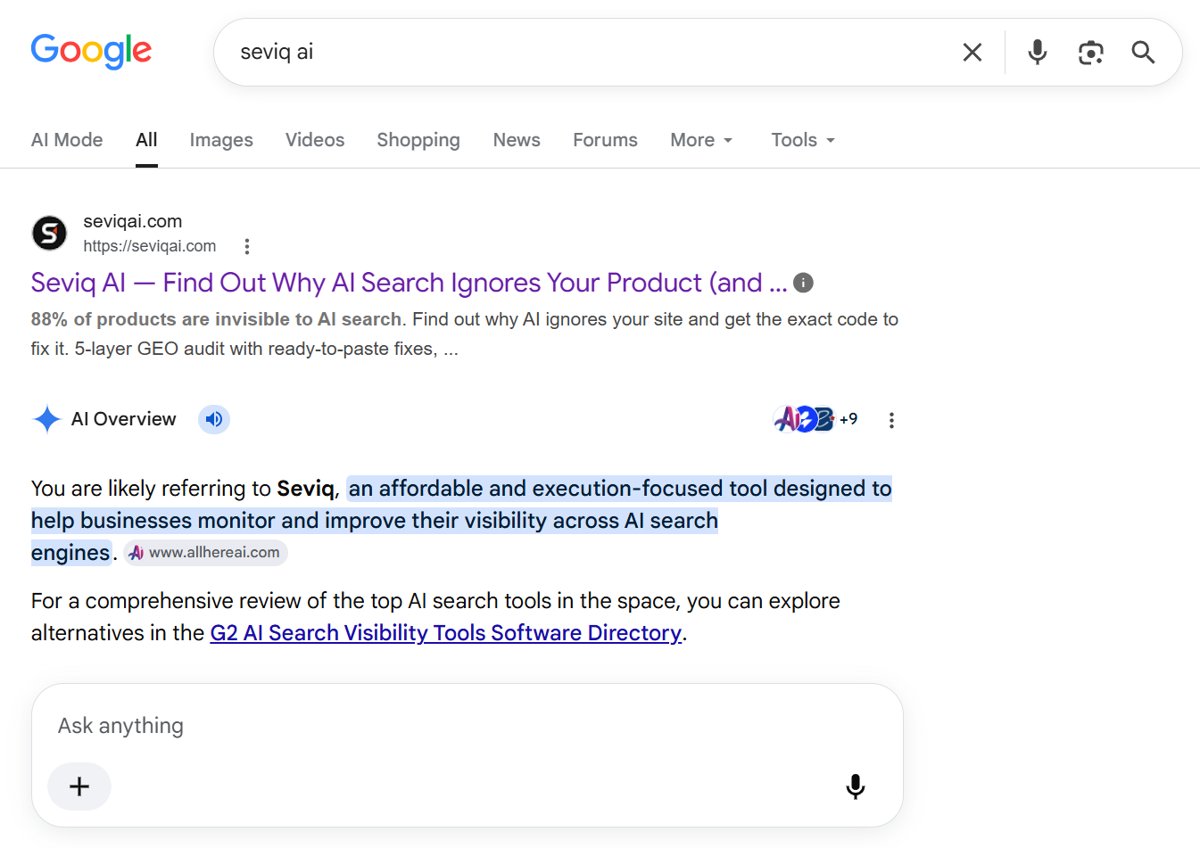The width and height of the screenshot is (1200, 848).
Task: Click '88% of products are invisible' snippet
Action: click(217, 319)
